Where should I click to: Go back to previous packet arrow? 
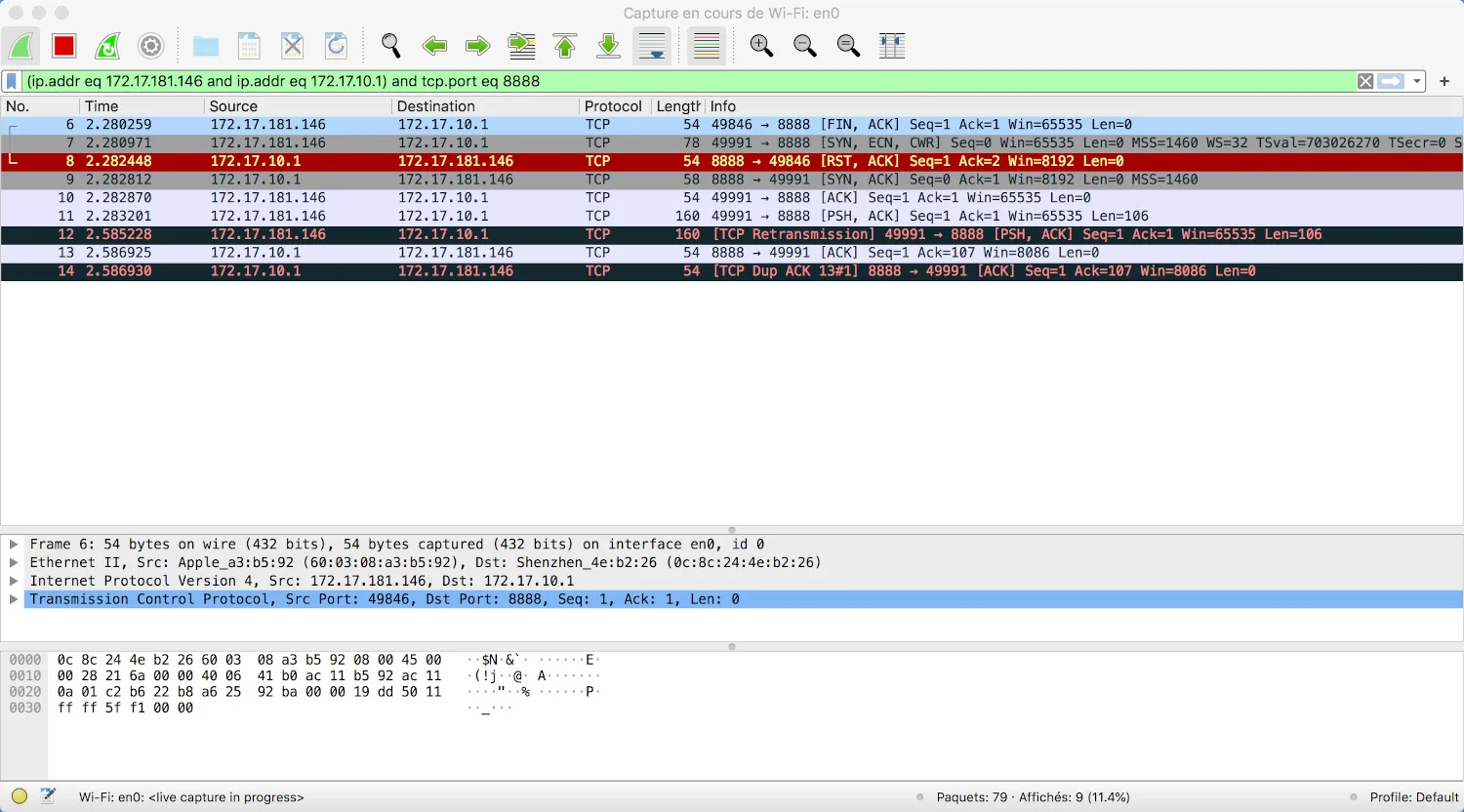[x=434, y=46]
